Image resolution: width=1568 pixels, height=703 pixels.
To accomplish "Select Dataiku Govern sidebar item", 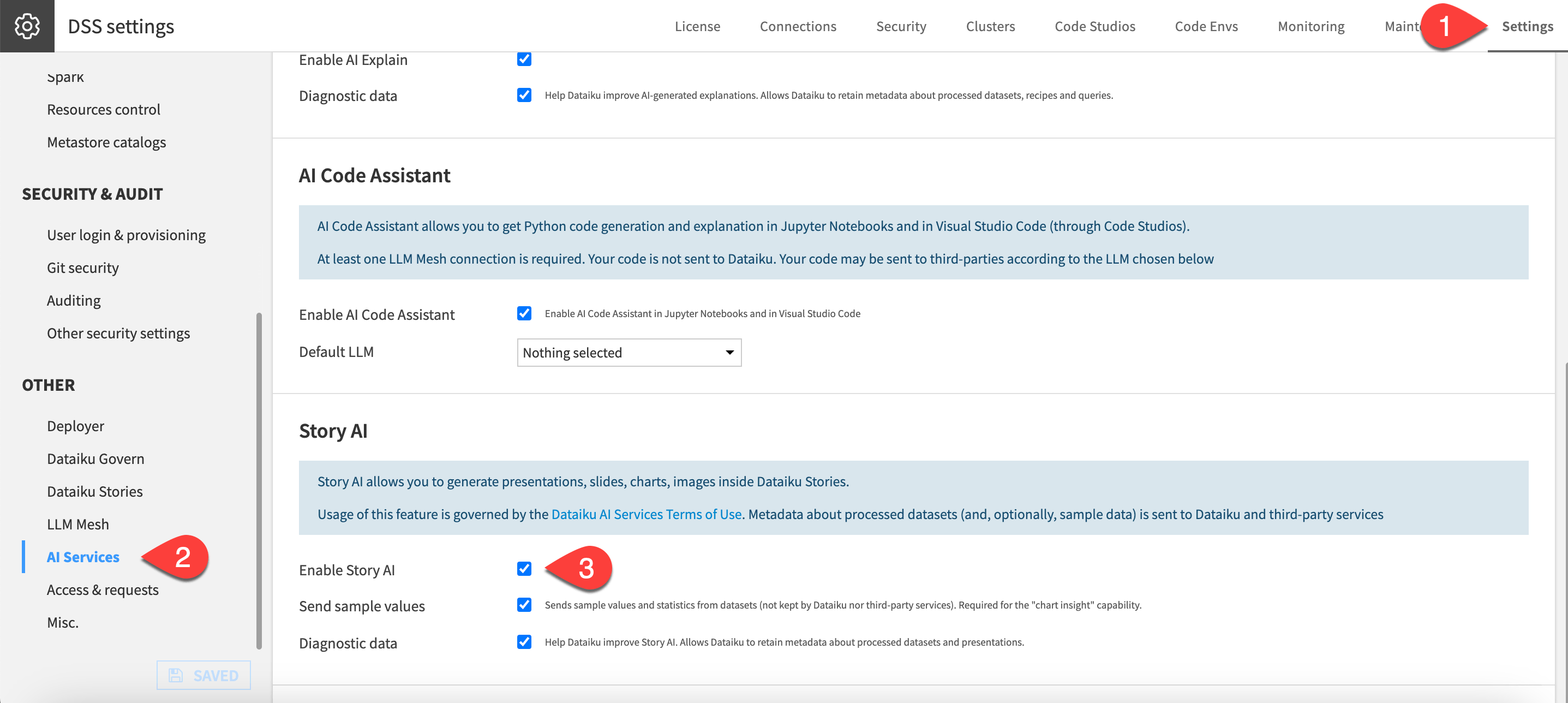I will pos(95,458).
